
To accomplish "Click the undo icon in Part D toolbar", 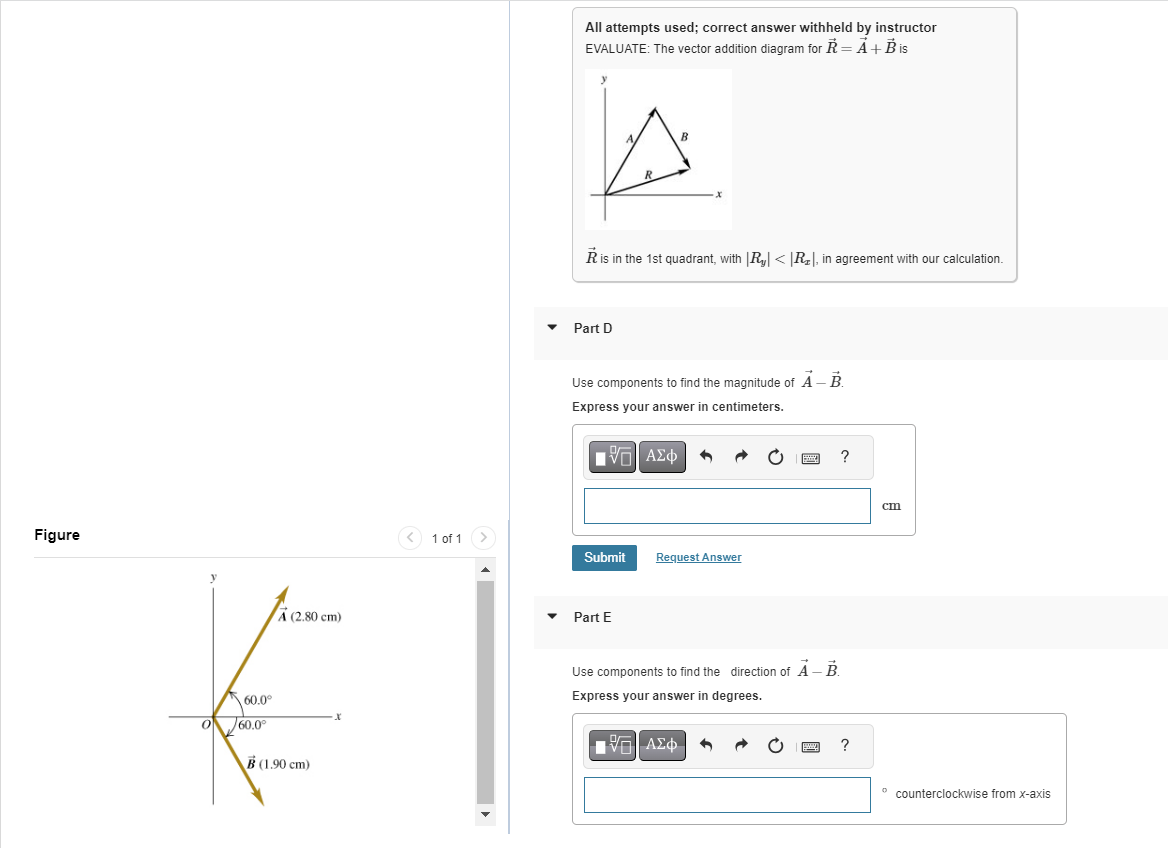I will pos(706,456).
